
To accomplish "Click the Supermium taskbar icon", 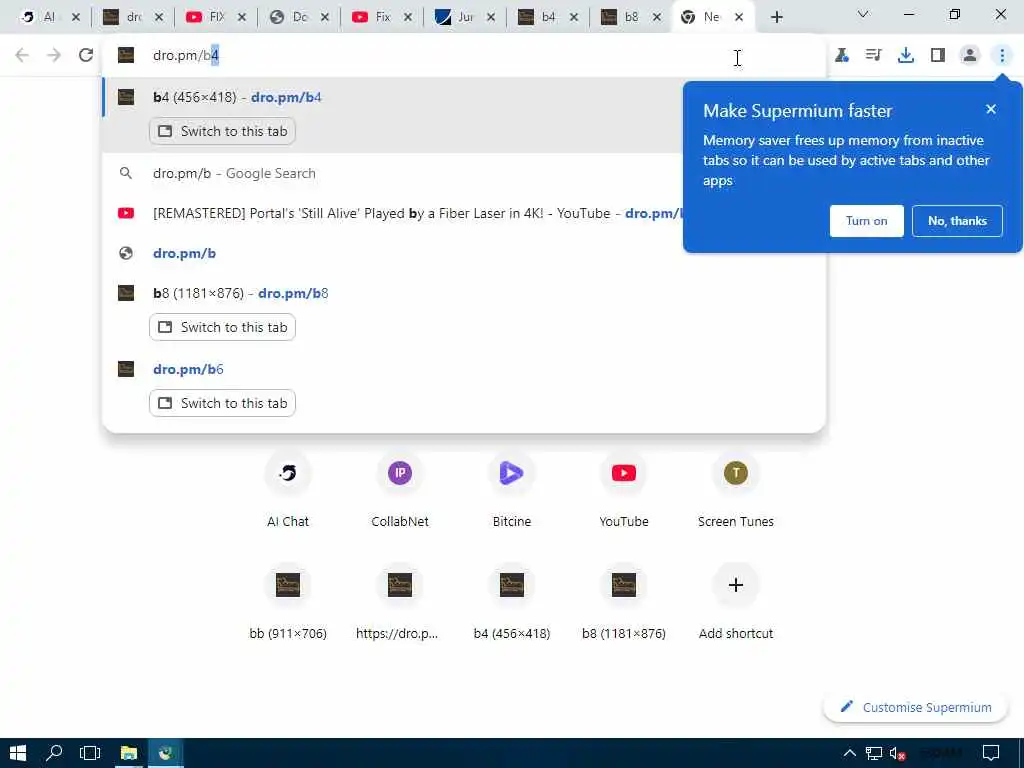I will coord(165,753).
